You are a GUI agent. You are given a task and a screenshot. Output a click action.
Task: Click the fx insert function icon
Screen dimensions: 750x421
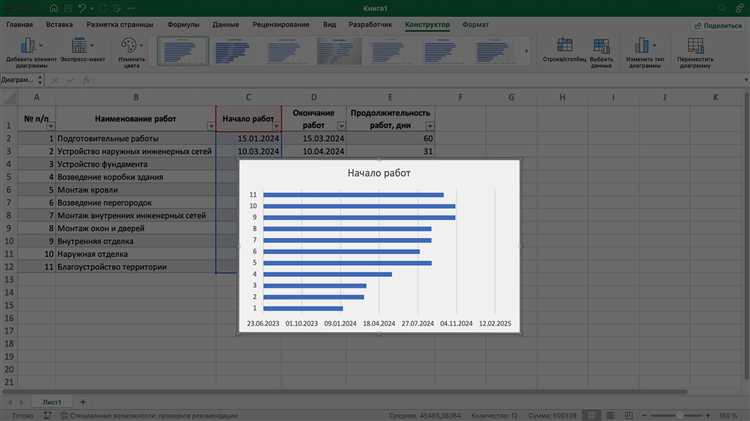click(87, 80)
